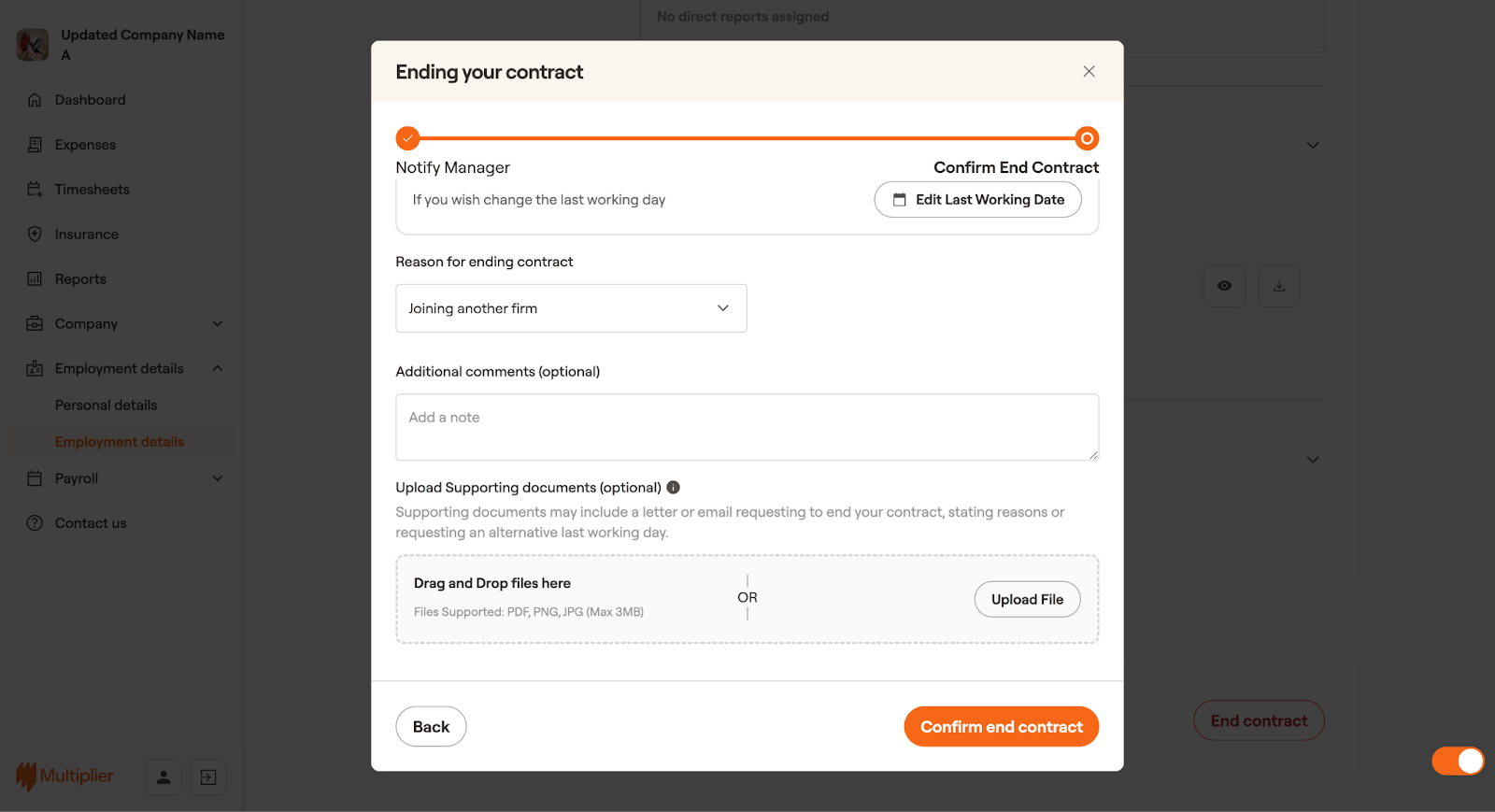Click the logout icon in sidebar footer

(208, 777)
